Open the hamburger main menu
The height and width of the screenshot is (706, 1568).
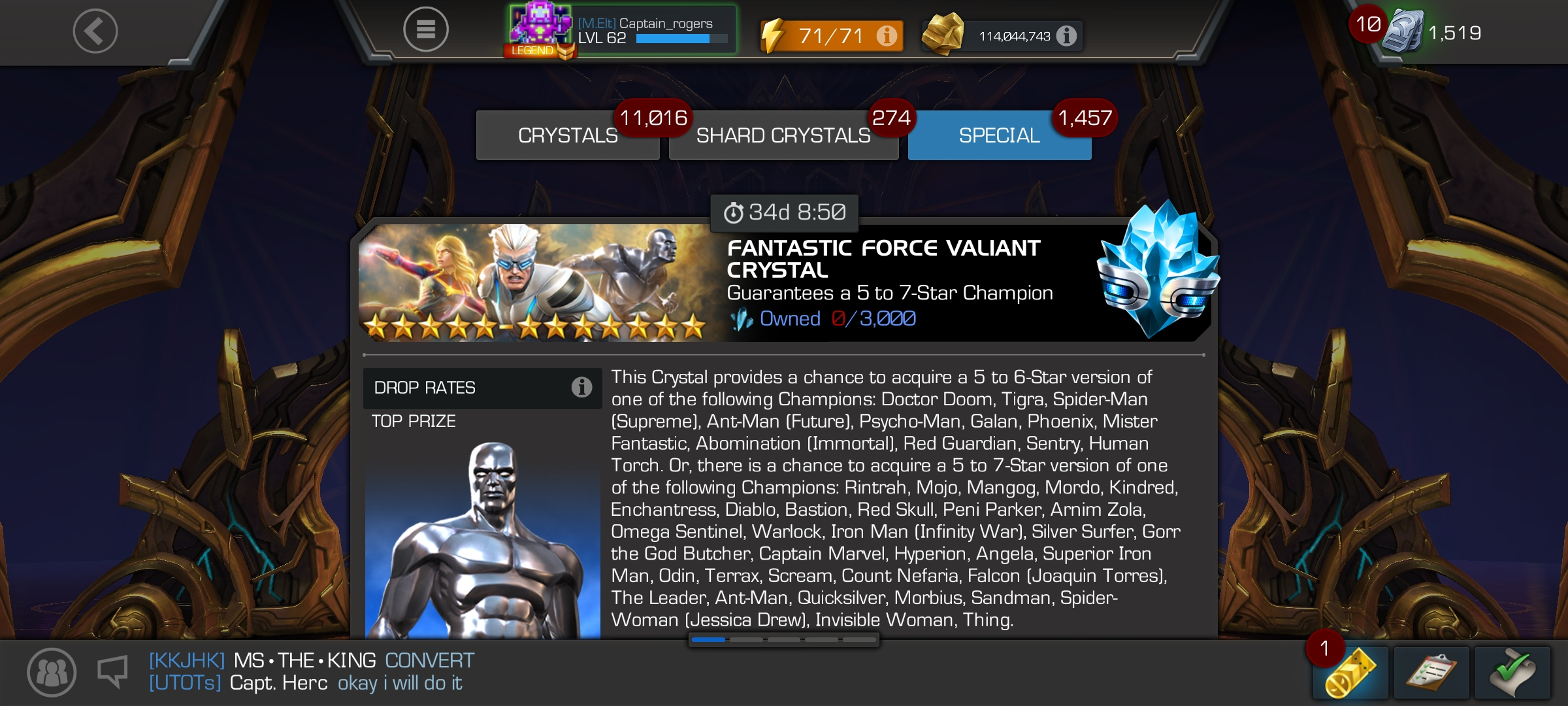pyautogui.click(x=426, y=29)
